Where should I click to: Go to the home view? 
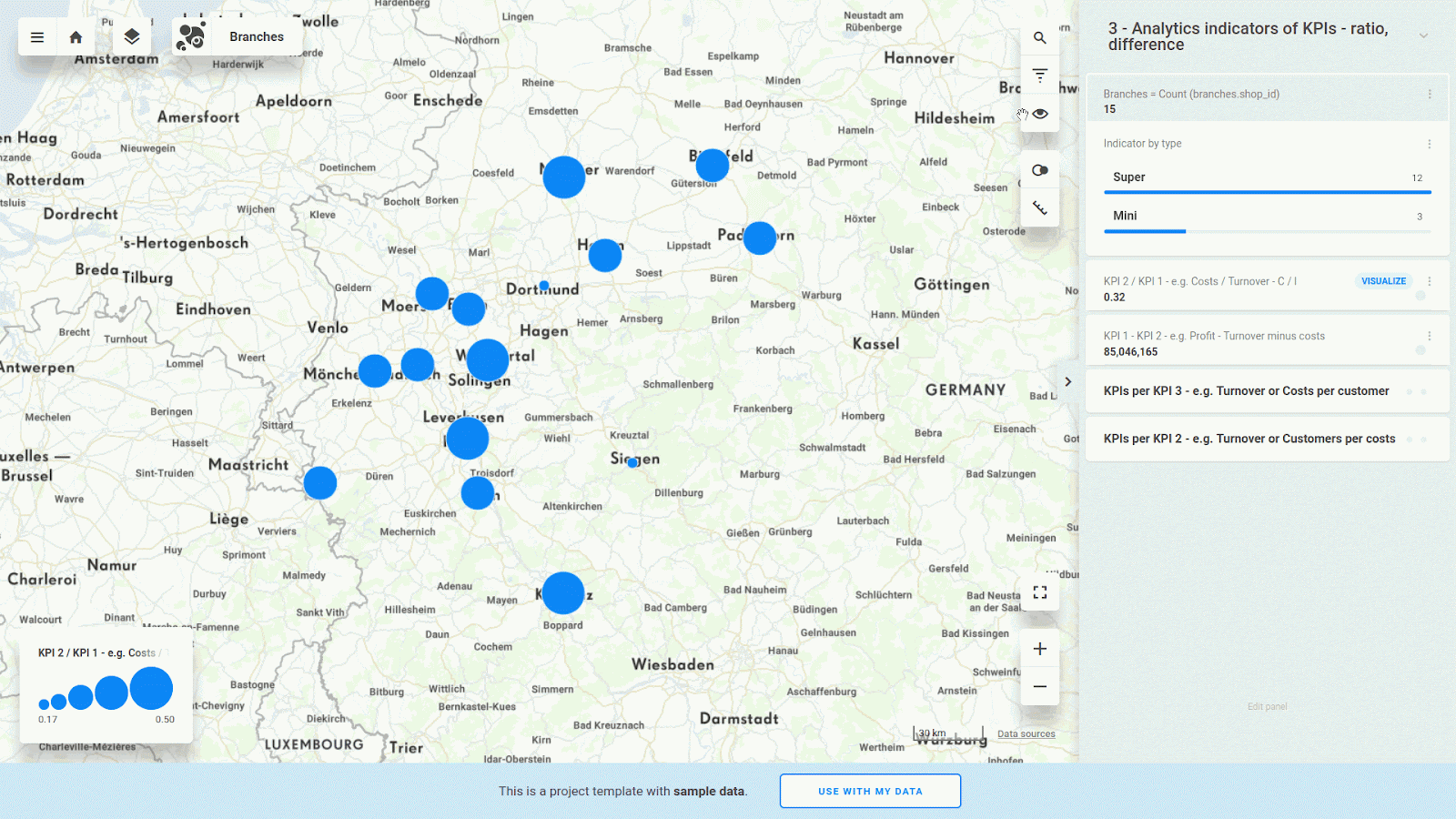pos(76,37)
